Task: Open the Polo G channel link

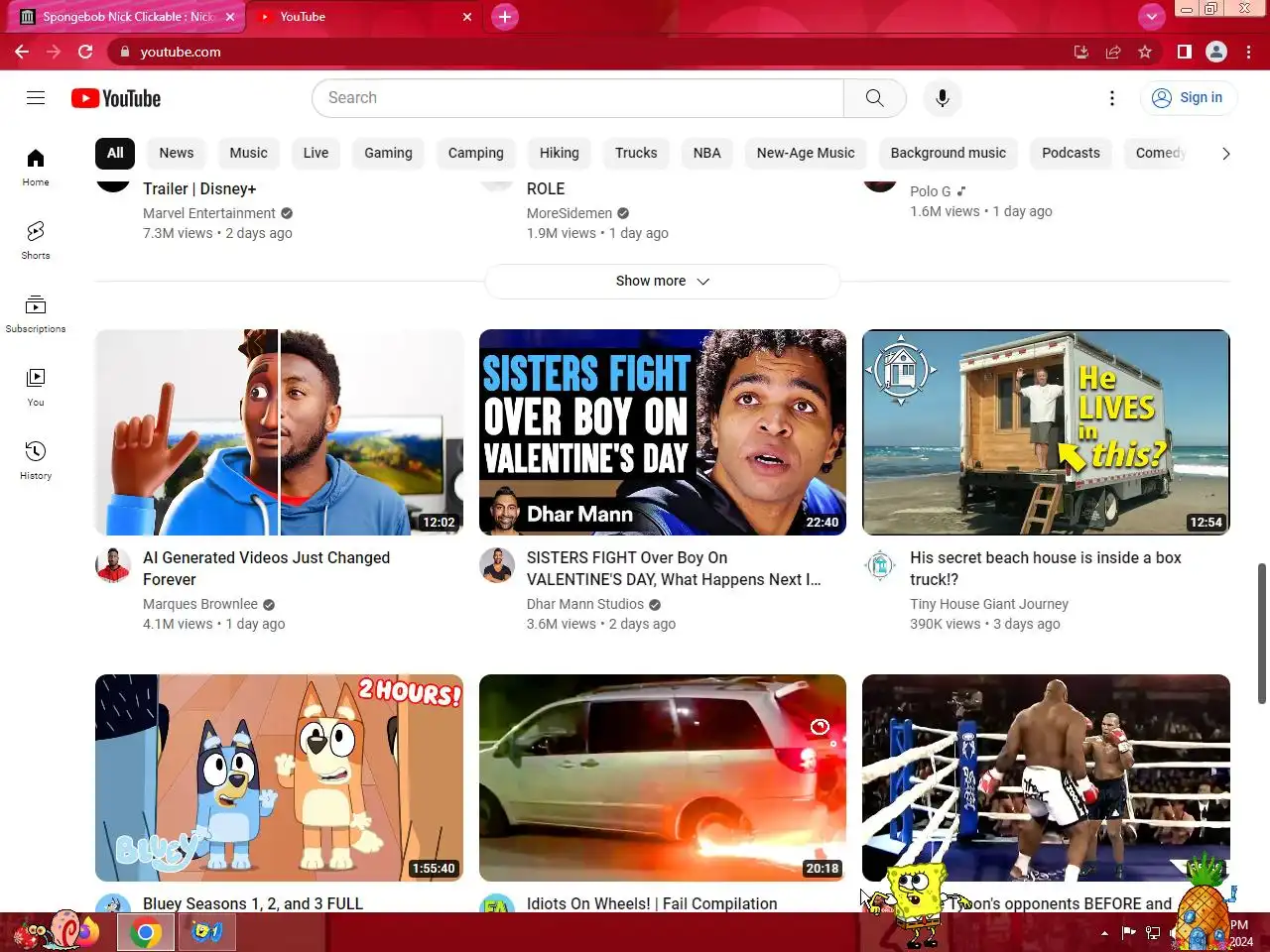Action: click(x=931, y=191)
